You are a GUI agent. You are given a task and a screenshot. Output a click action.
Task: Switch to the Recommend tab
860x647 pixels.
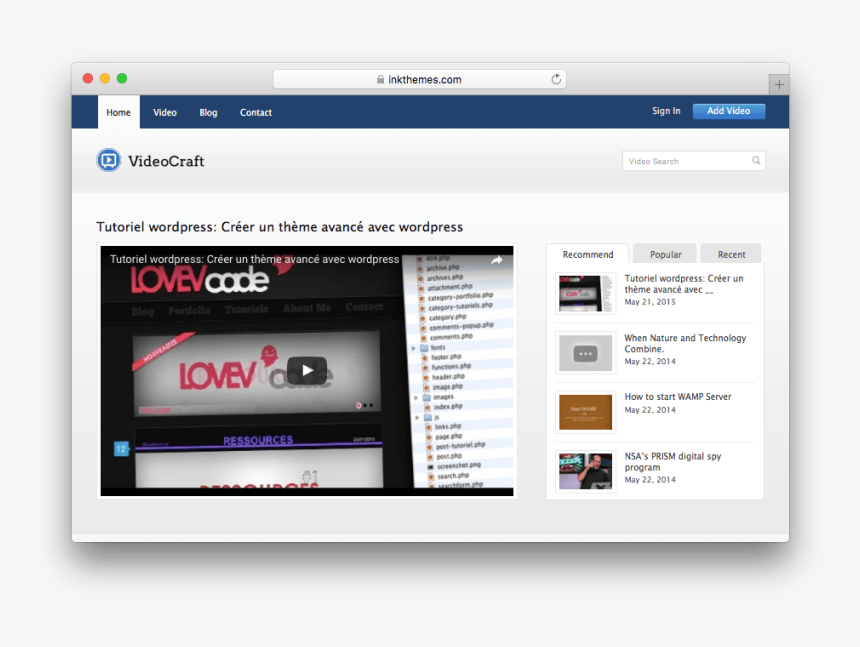[587, 254]
